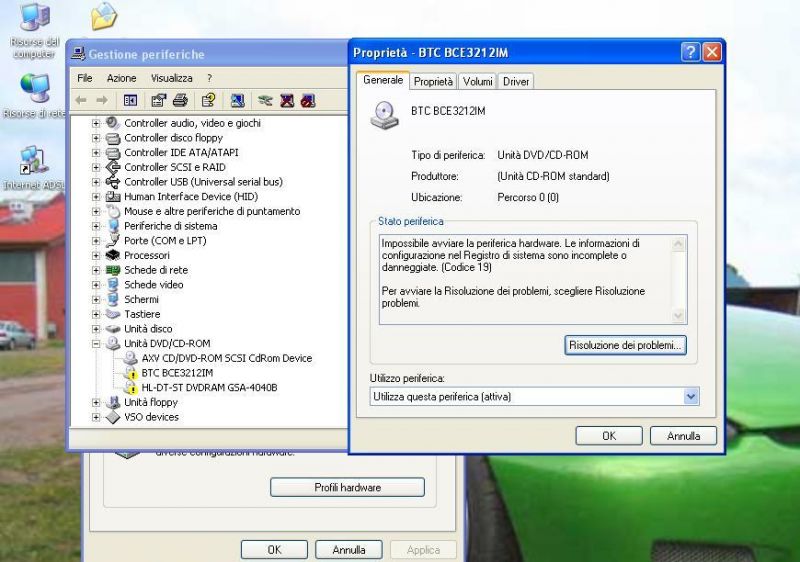
Task: Open the Utilizzo periferica dropdown
Action: coord(691,396)
